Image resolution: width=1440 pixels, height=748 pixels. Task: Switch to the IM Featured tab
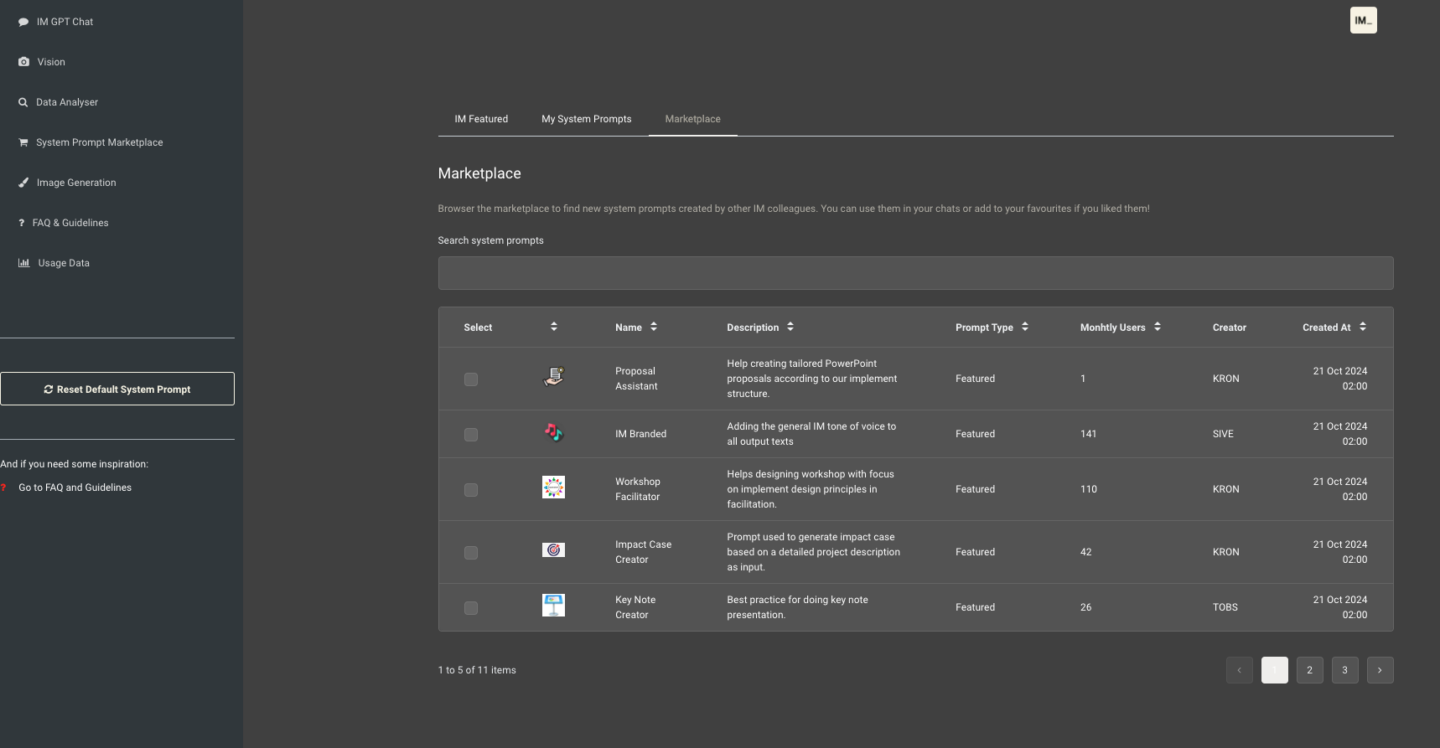(481, 119)
